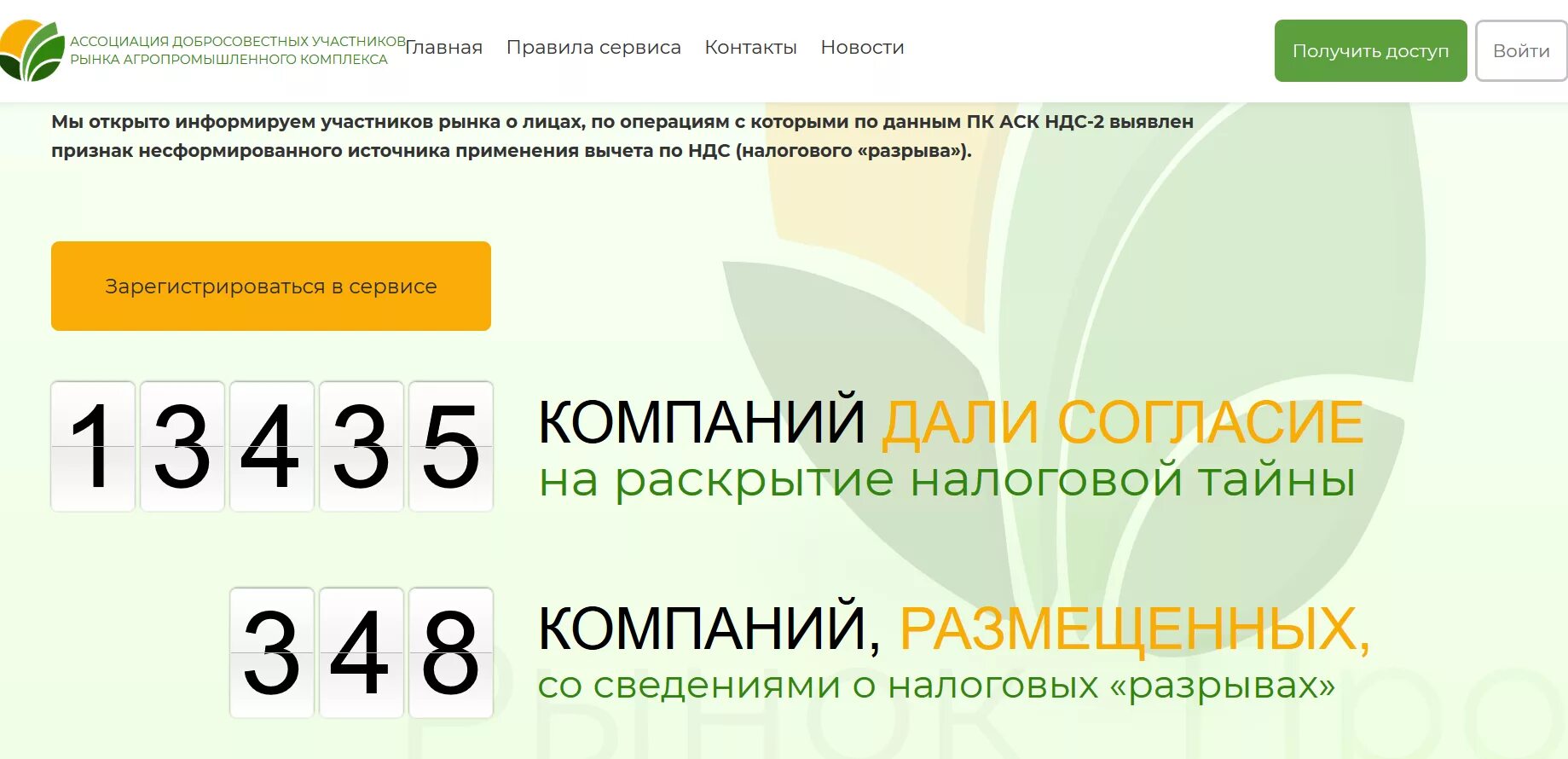Click the association leaf logo icon
1568x759 pixels.
pos(32,50)
